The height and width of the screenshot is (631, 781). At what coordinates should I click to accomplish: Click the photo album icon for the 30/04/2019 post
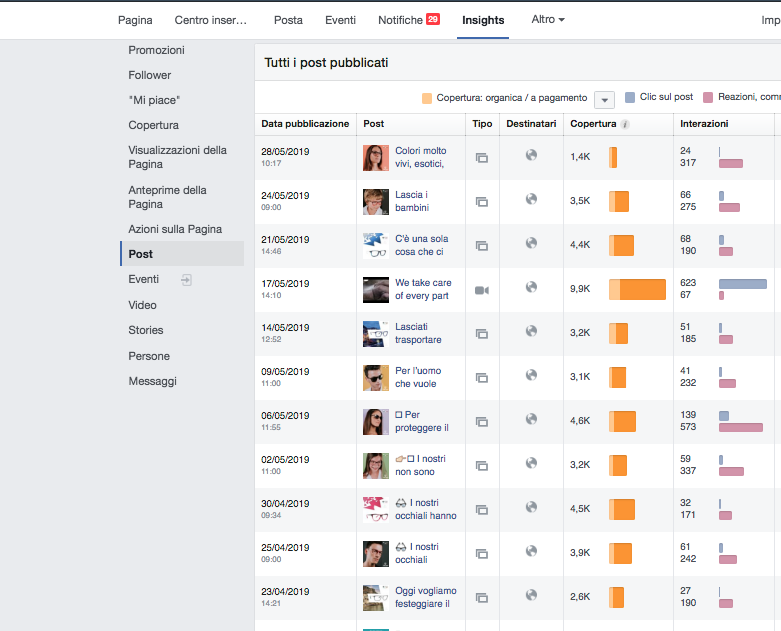481,510
